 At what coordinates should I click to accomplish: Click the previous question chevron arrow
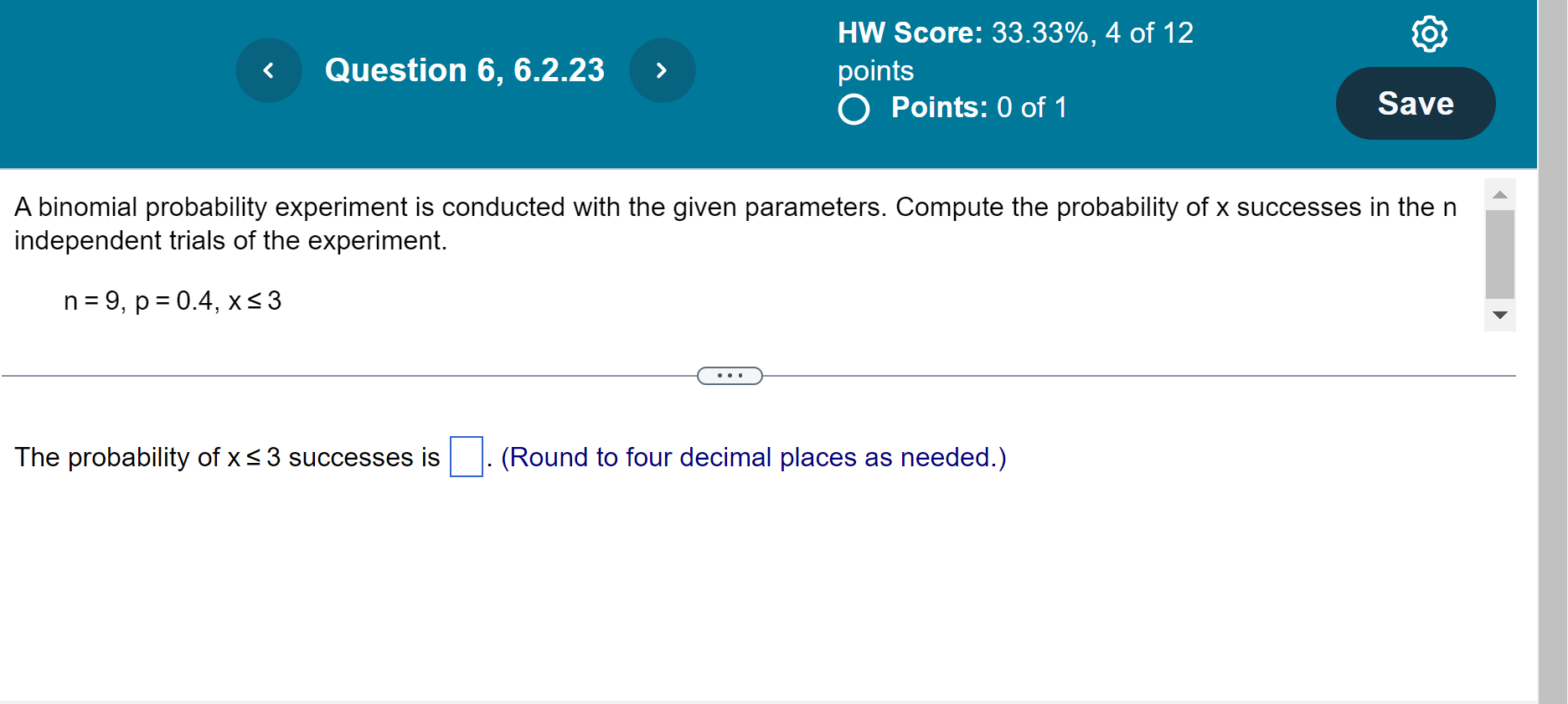pyautogui.click(x=268, y=70)
